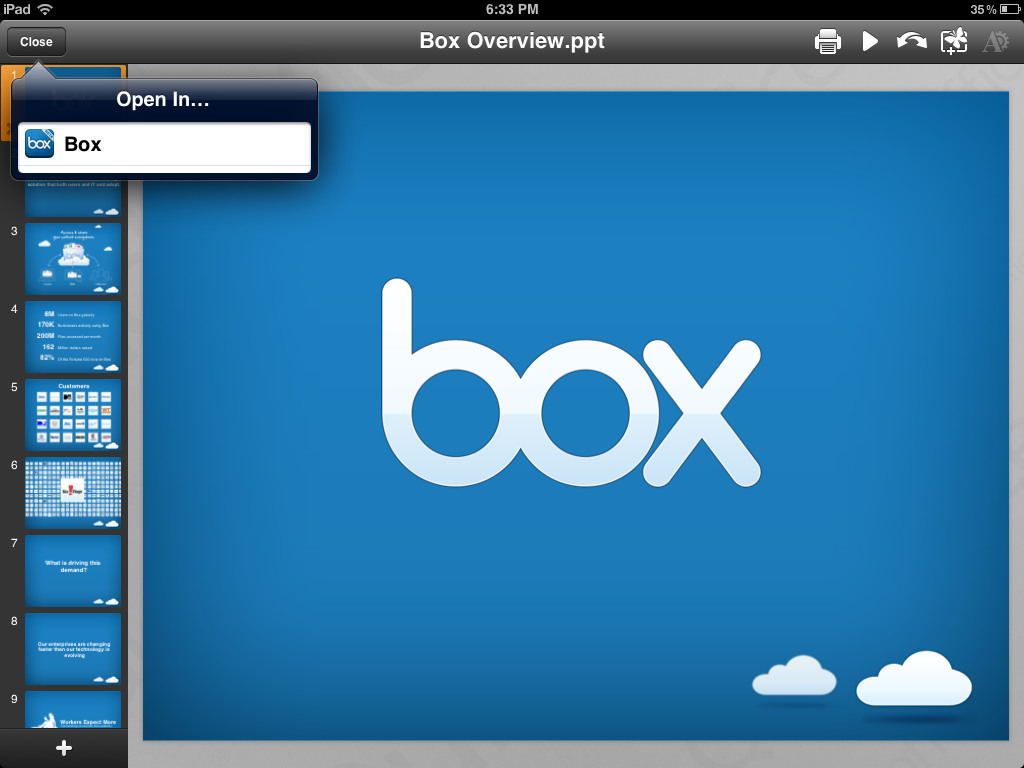The image size is (1024, 768).
Task: Select slide 8 thumbnail
Action: (x=73, y=648)
